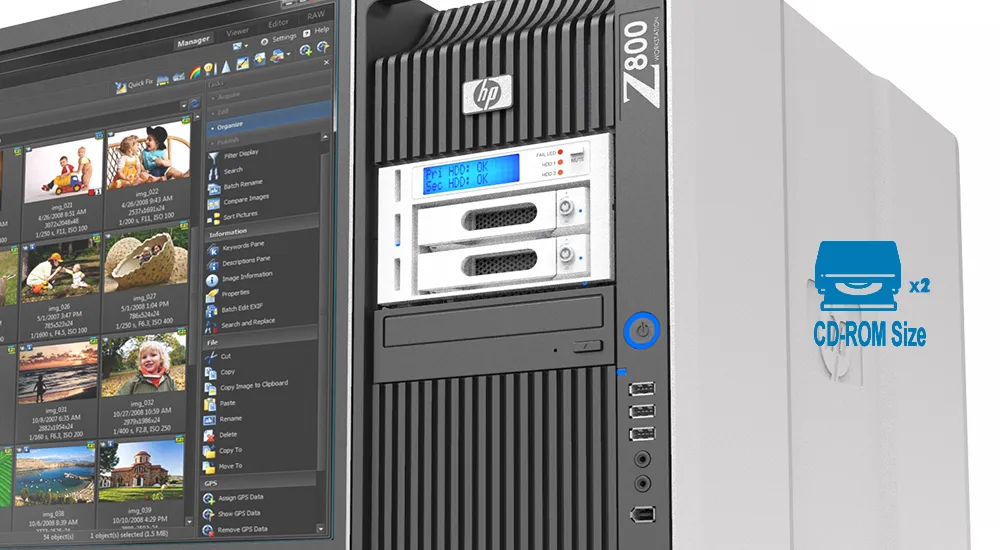The width and height of the screenshot is (1000, 550).
Task: Click the '1 object(s) selected (1.5 MB)' status text
Action: click(129, 535)
